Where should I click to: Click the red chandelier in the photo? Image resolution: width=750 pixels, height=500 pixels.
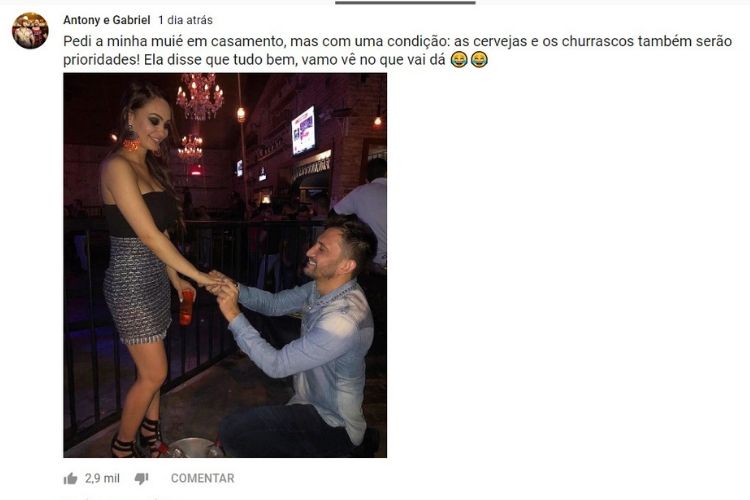[x=199, y=97]
